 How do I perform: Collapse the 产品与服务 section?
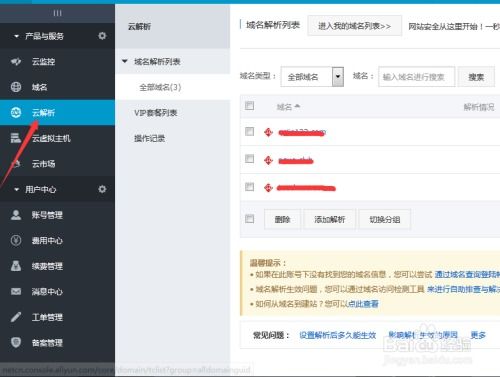(16, 36)
